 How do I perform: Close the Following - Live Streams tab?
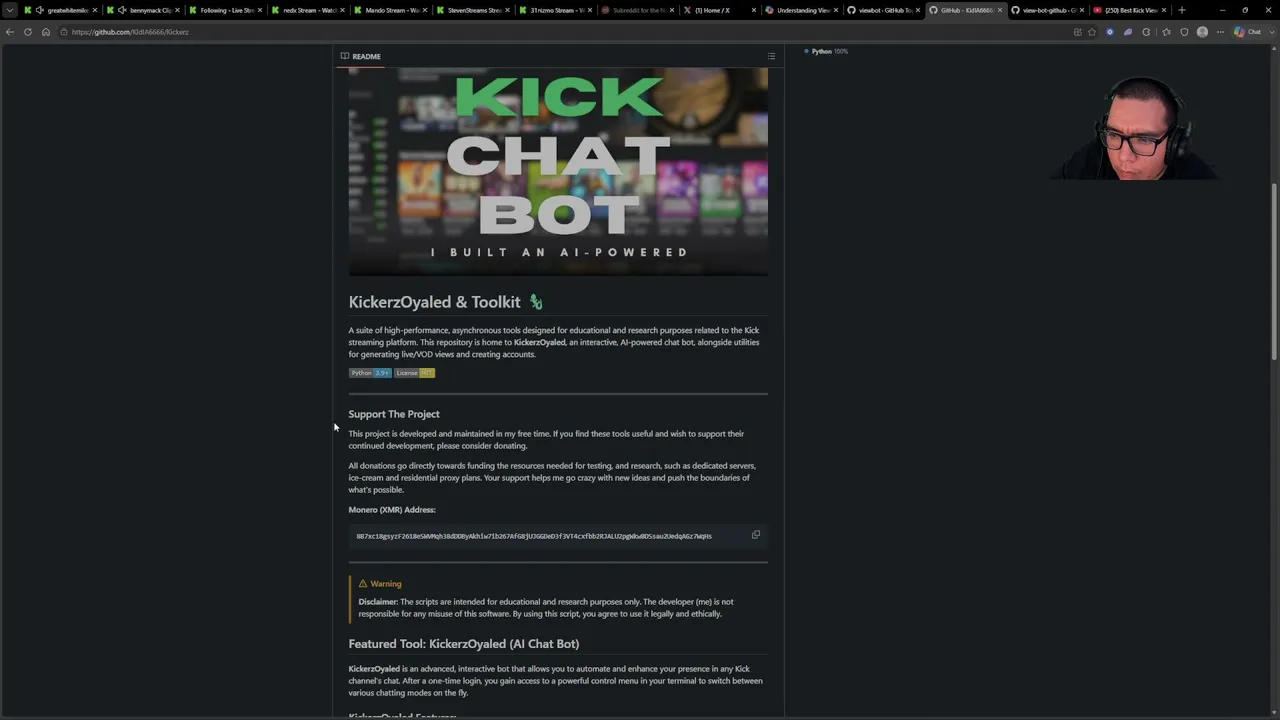click(x=259, y=10)
